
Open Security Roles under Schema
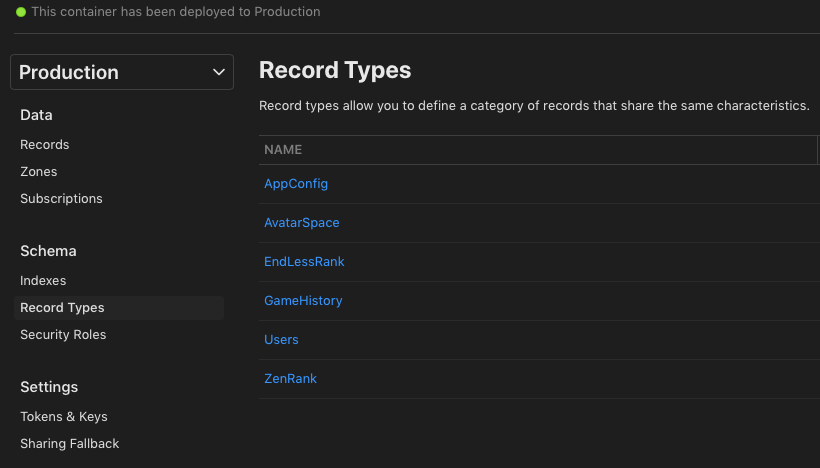coord(63,335)
